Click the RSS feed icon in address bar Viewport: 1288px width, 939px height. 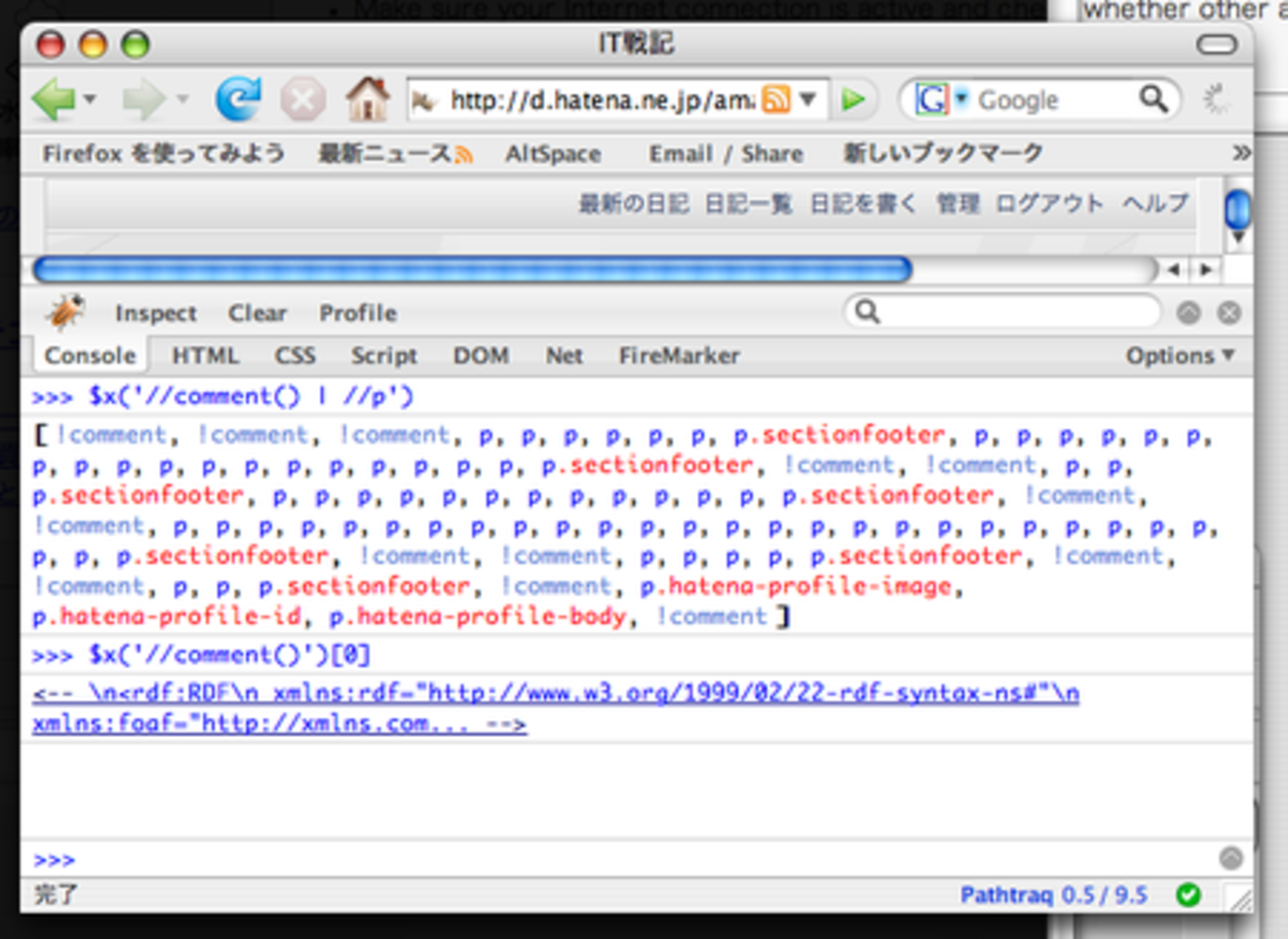point(777,99)
